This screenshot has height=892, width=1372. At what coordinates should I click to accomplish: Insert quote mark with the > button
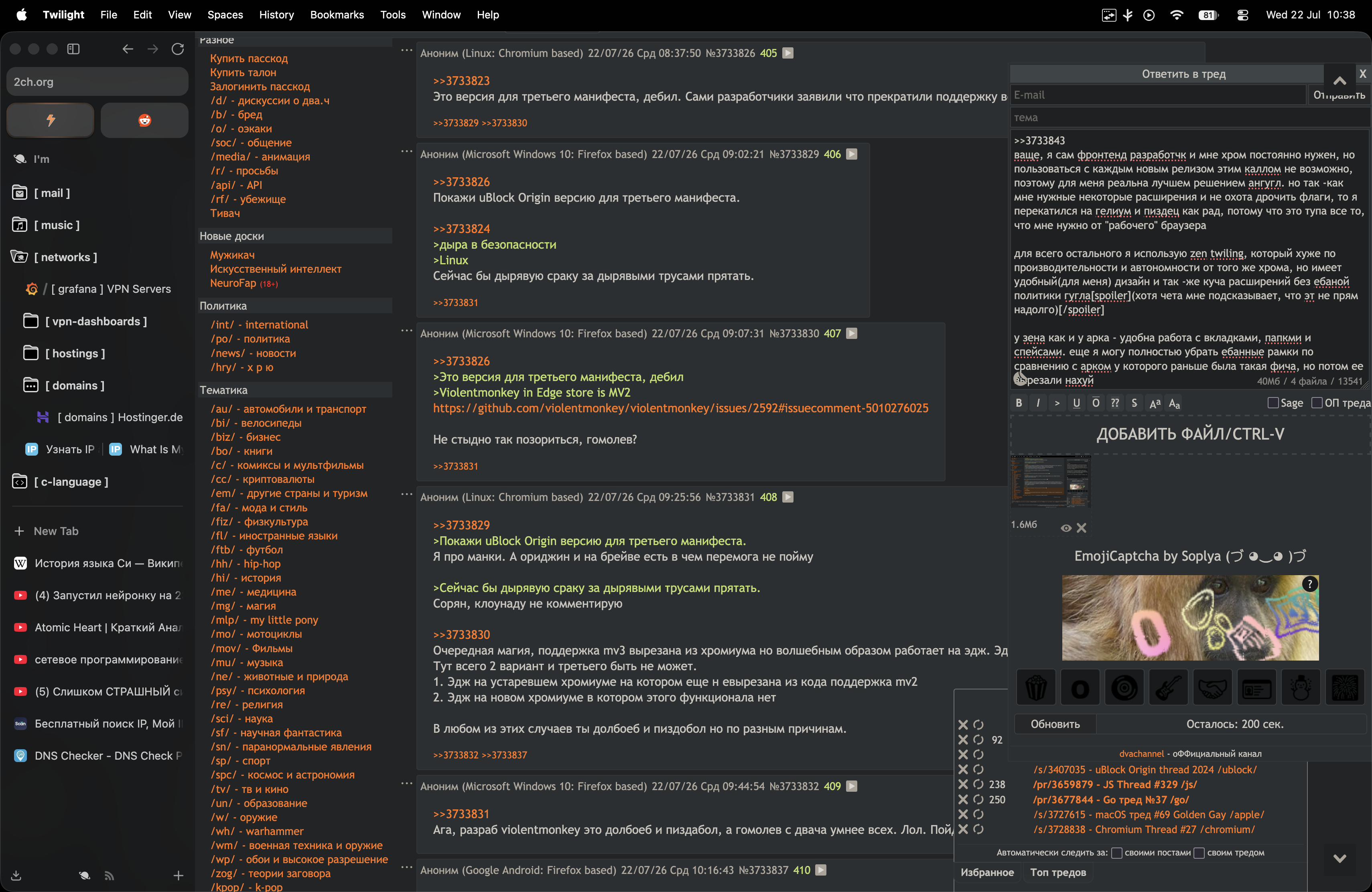point(1057,403)
